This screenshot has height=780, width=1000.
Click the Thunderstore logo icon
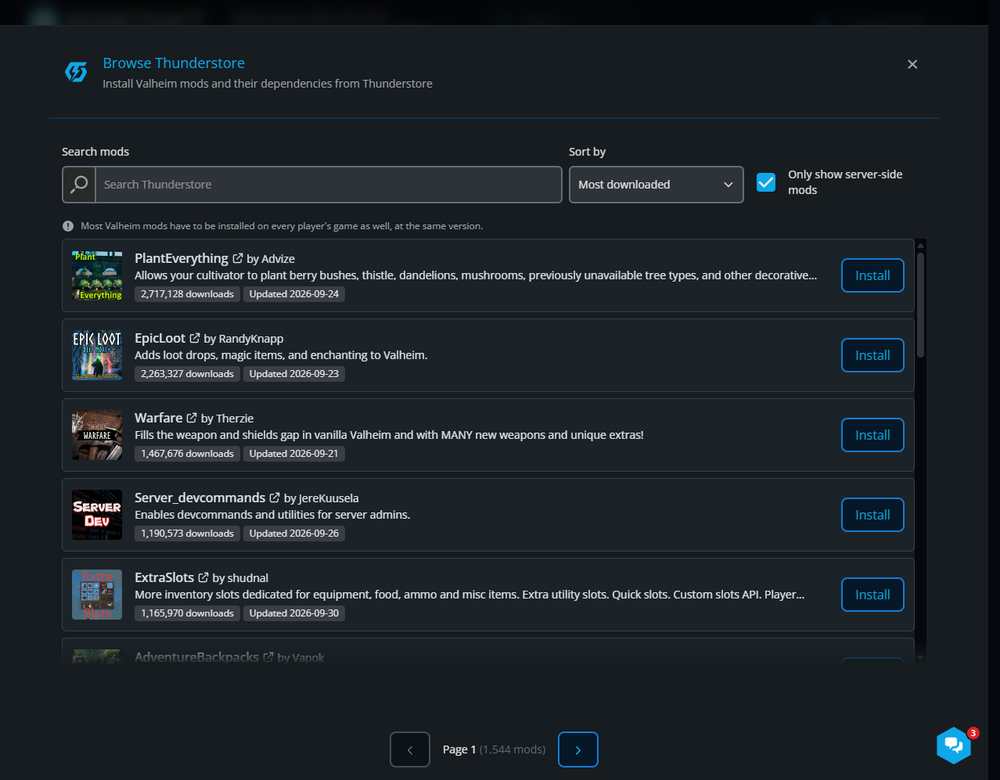[x=76, y=72]
